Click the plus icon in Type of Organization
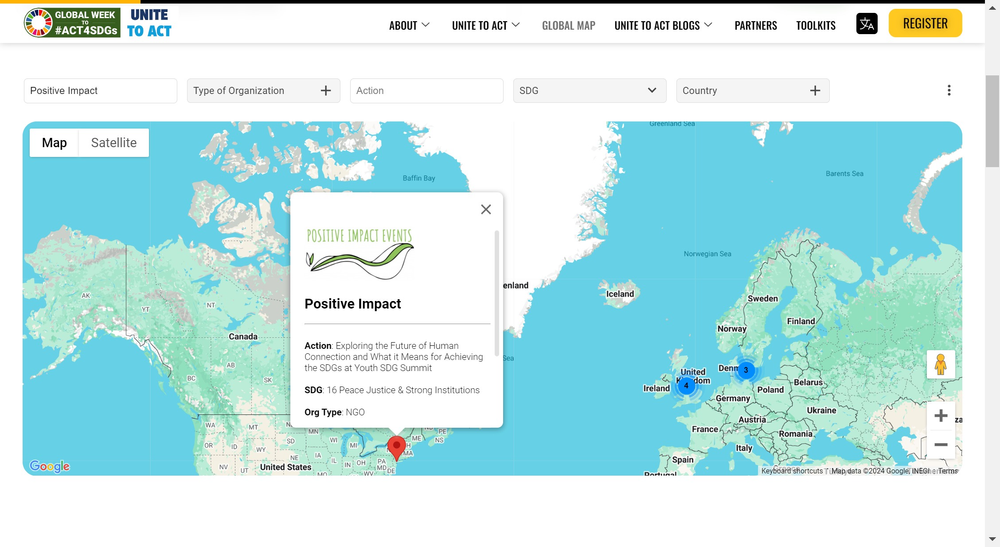1000x547 pixels. point(326,91)
